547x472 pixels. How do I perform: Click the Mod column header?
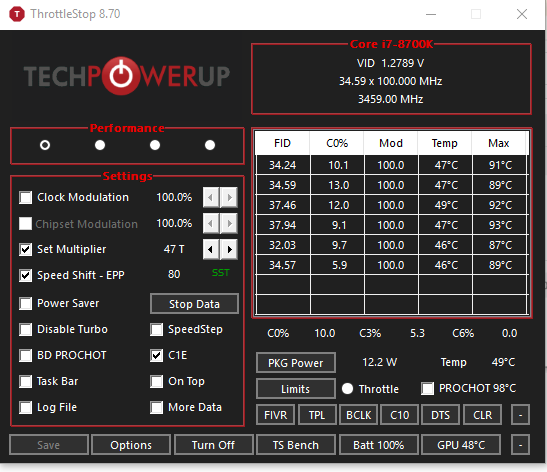[391, 143]
